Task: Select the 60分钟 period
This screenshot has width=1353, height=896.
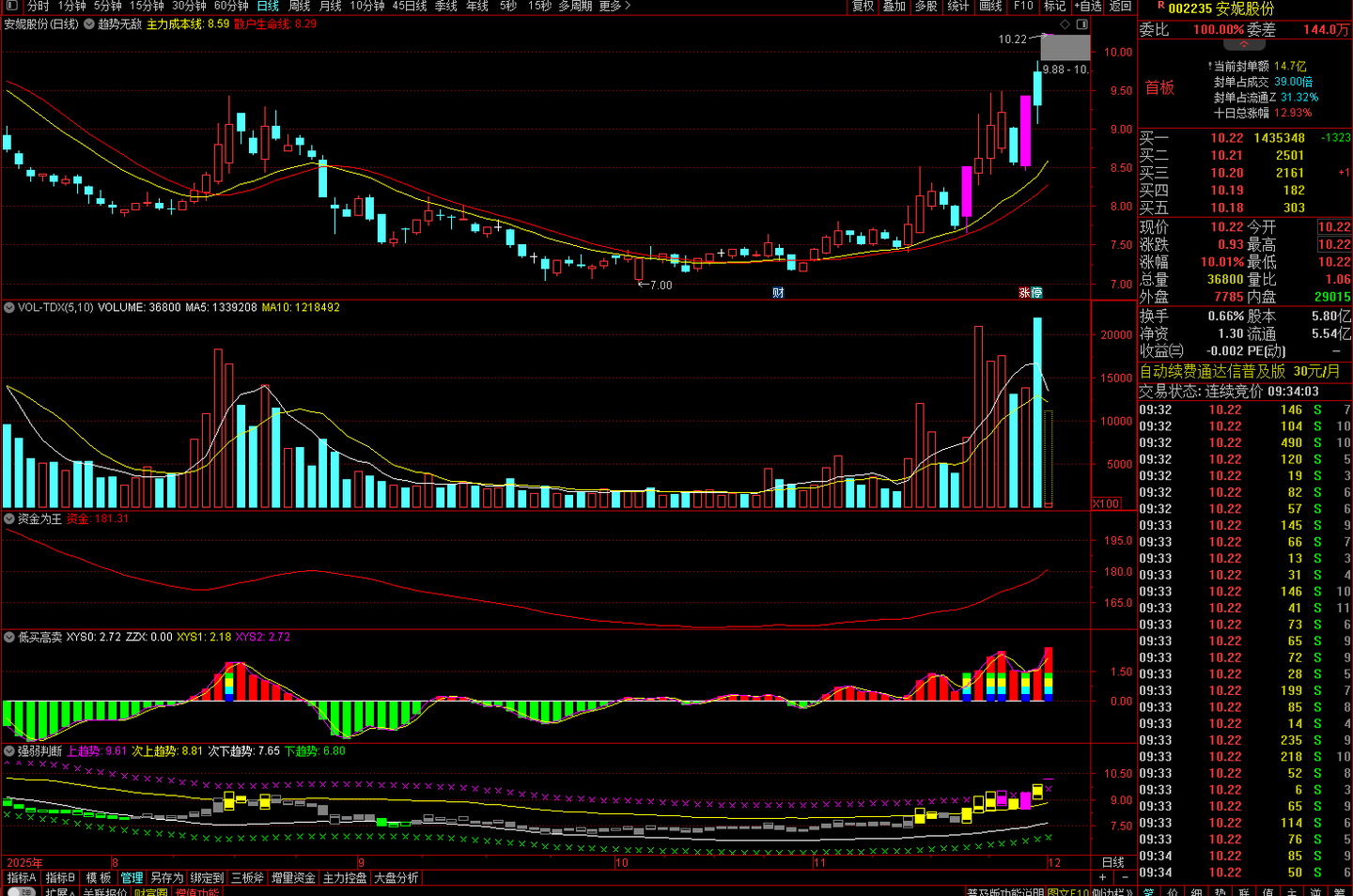Action: click(231, 6)
